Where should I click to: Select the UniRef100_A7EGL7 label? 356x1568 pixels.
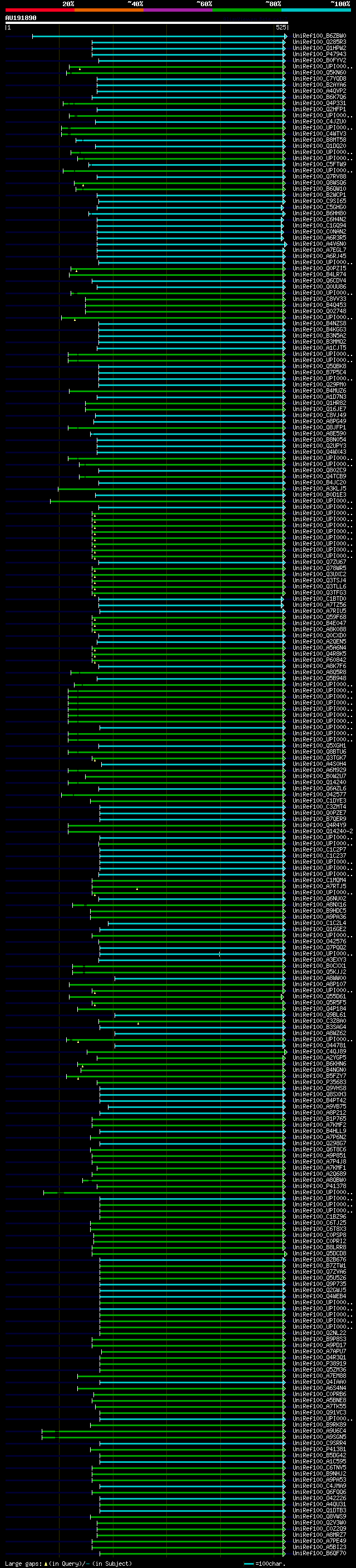319,250
